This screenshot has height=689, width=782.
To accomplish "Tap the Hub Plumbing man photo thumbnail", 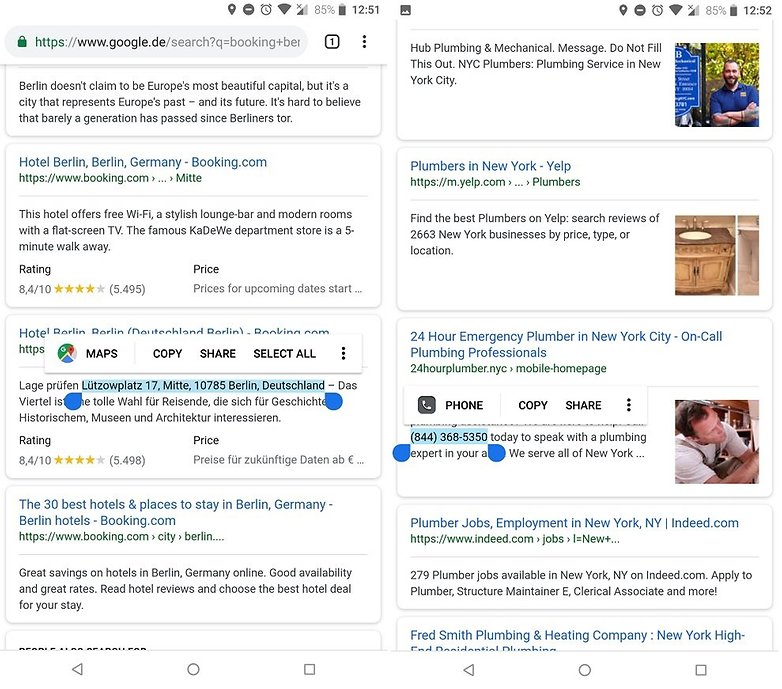I will pyautogui.click(x=717, y=85).
